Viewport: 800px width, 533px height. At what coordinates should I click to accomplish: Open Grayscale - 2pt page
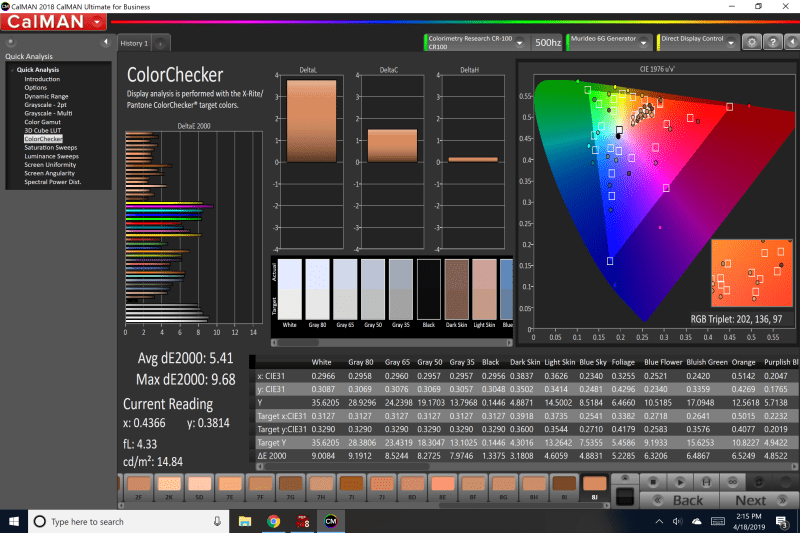pos(45,105)
